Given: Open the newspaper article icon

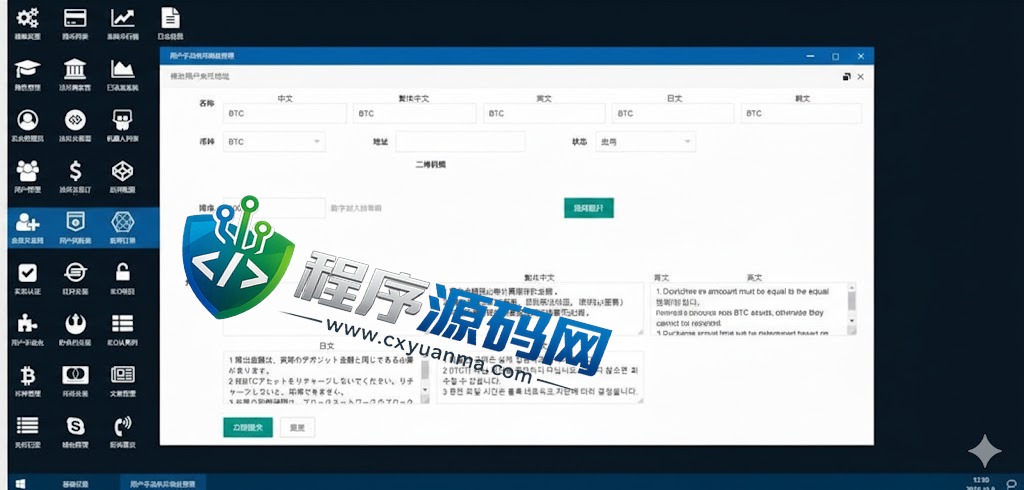Looking at the screenshot, I should point(122,375).
